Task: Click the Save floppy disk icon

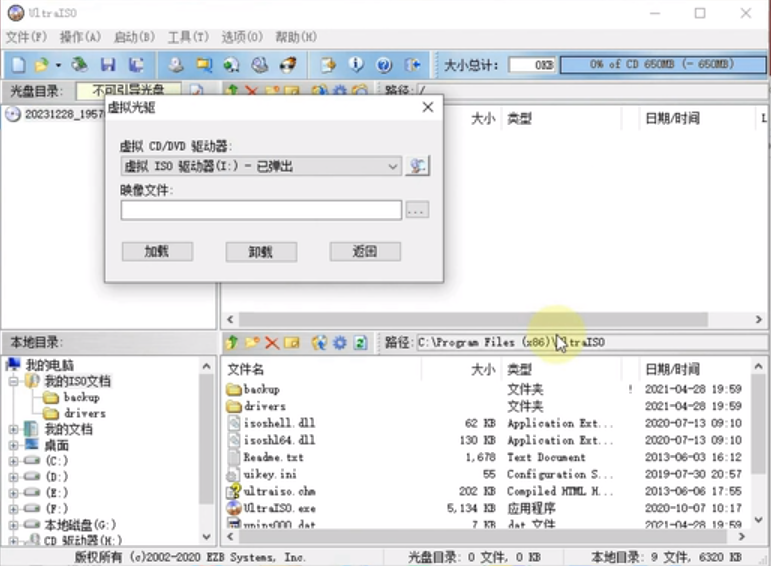Action: pyautogui.click(x=108, y=64)
